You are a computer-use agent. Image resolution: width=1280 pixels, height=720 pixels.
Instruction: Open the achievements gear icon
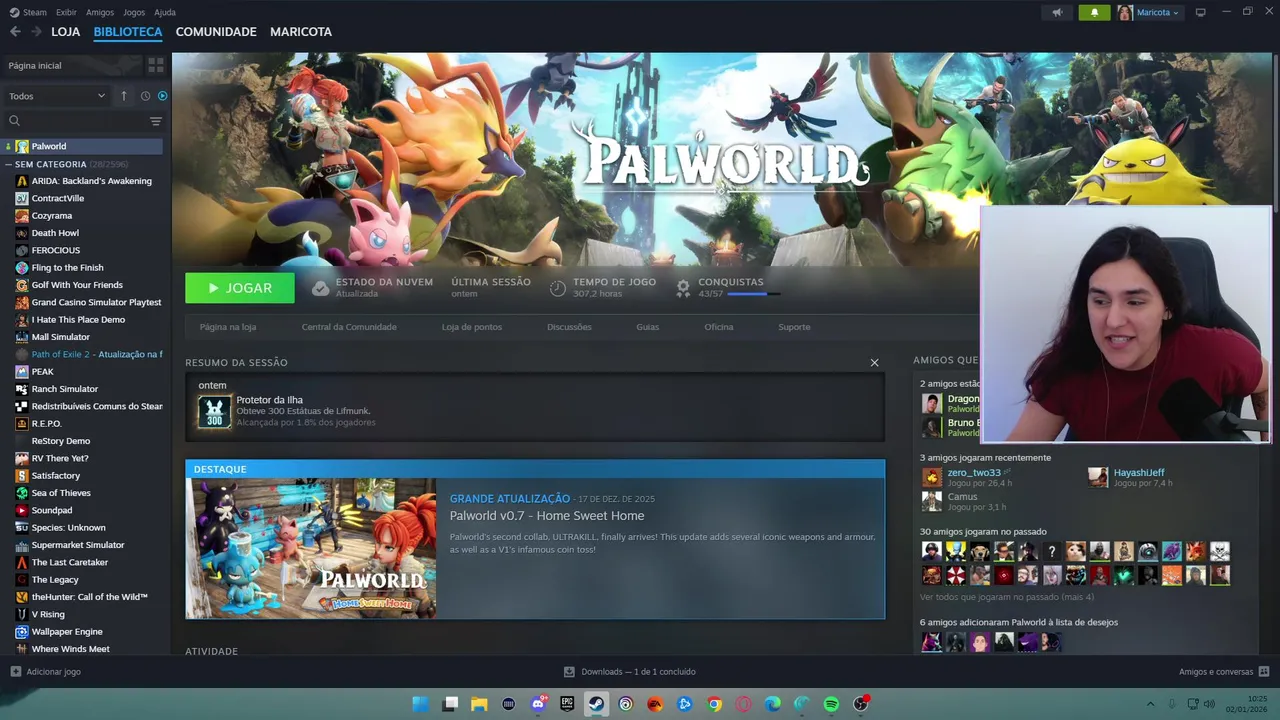pyautogui.click(x=683, y=288)
